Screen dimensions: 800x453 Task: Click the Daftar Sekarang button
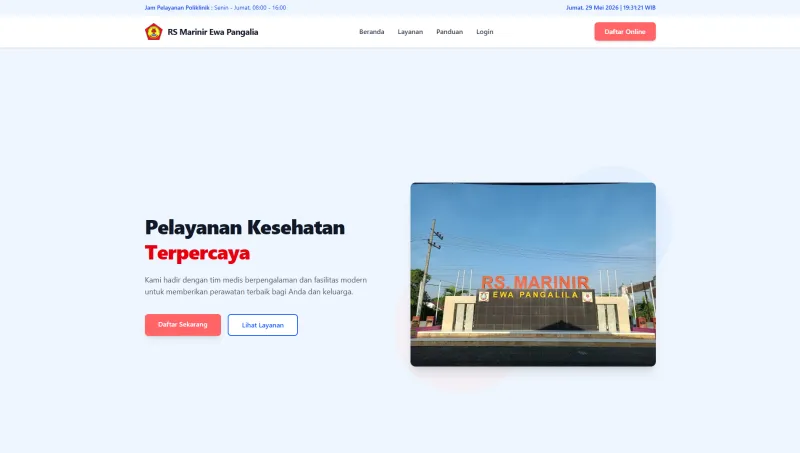(x=183, y=325)
